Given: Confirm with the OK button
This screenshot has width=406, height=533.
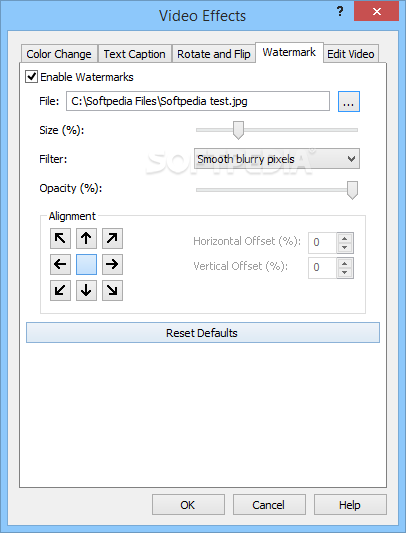Looking at the screenshot, I should tap(188, 505).
